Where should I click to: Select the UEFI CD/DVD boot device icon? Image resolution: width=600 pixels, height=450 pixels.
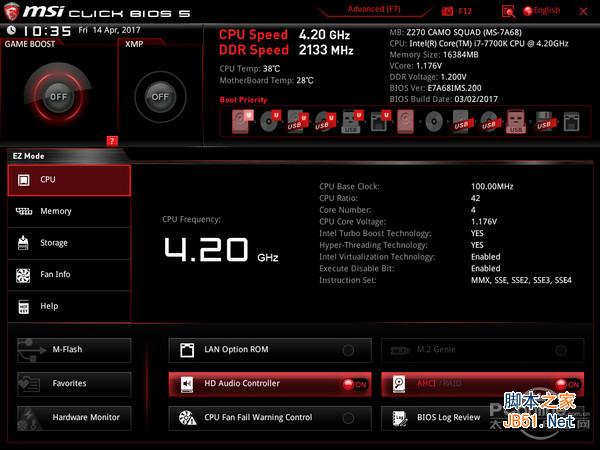[x=270, y=122]
